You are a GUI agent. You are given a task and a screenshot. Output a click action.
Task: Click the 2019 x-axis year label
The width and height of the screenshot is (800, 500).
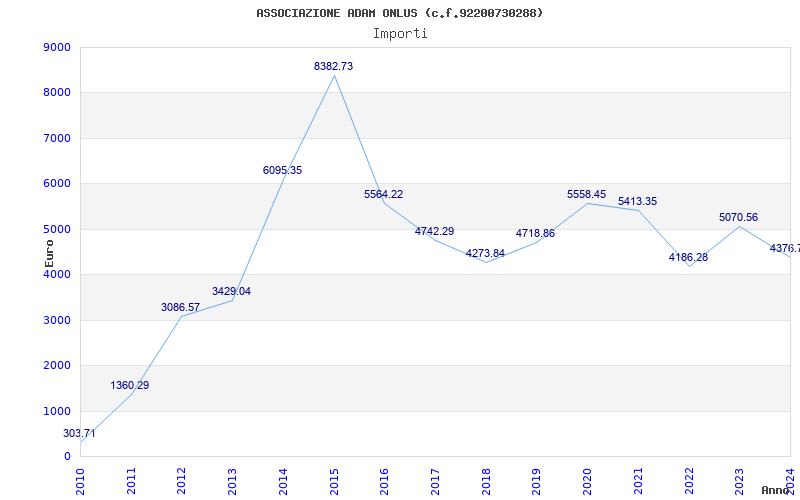coord(537,481)
